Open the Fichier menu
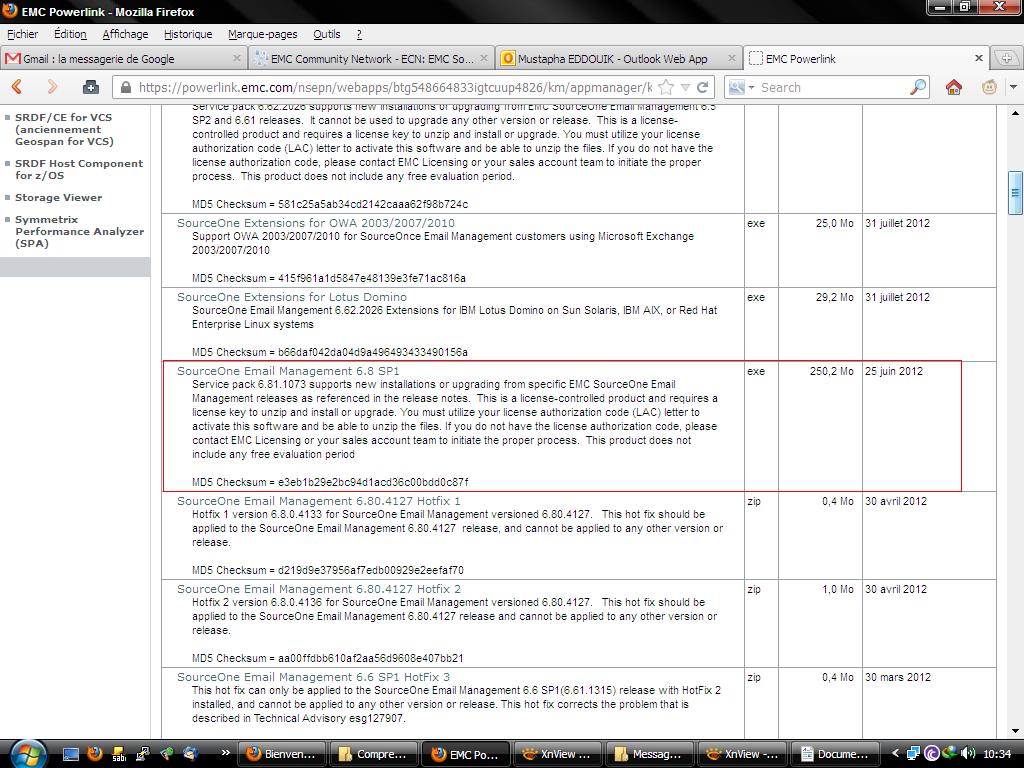 point(22,34)
